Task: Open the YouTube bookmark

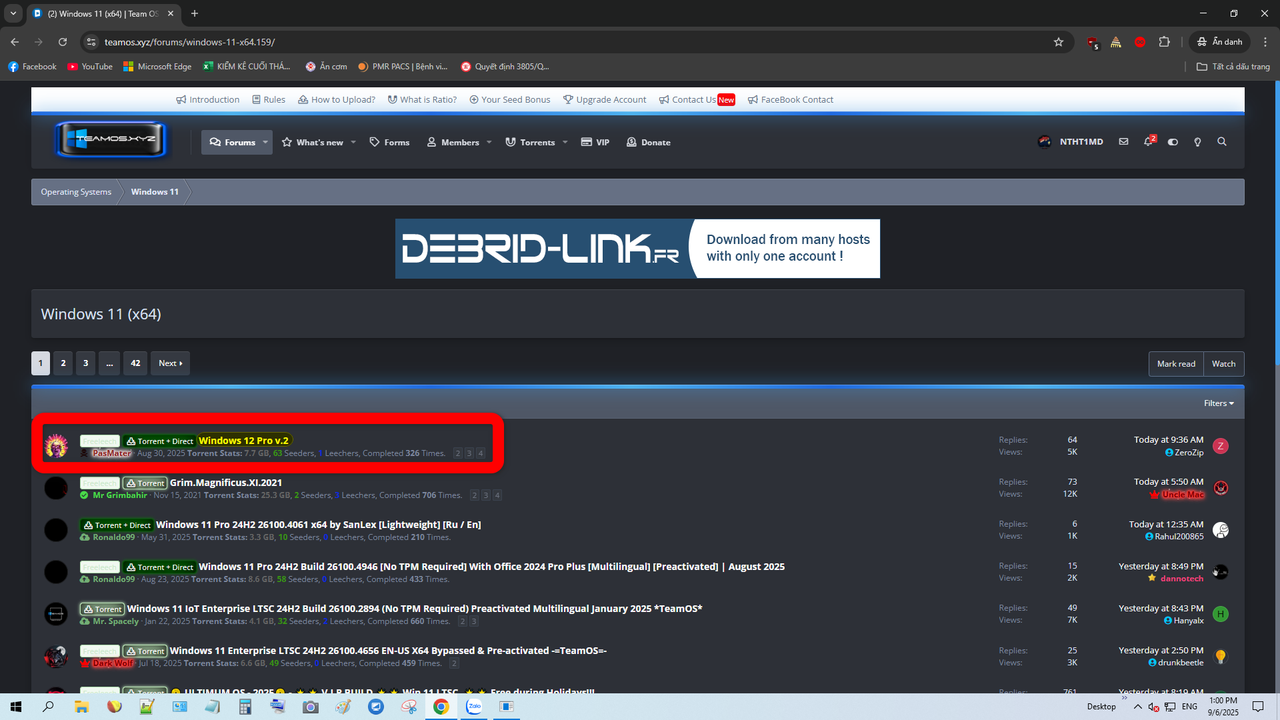Action: pyautogui.click(x=90, y=67)
